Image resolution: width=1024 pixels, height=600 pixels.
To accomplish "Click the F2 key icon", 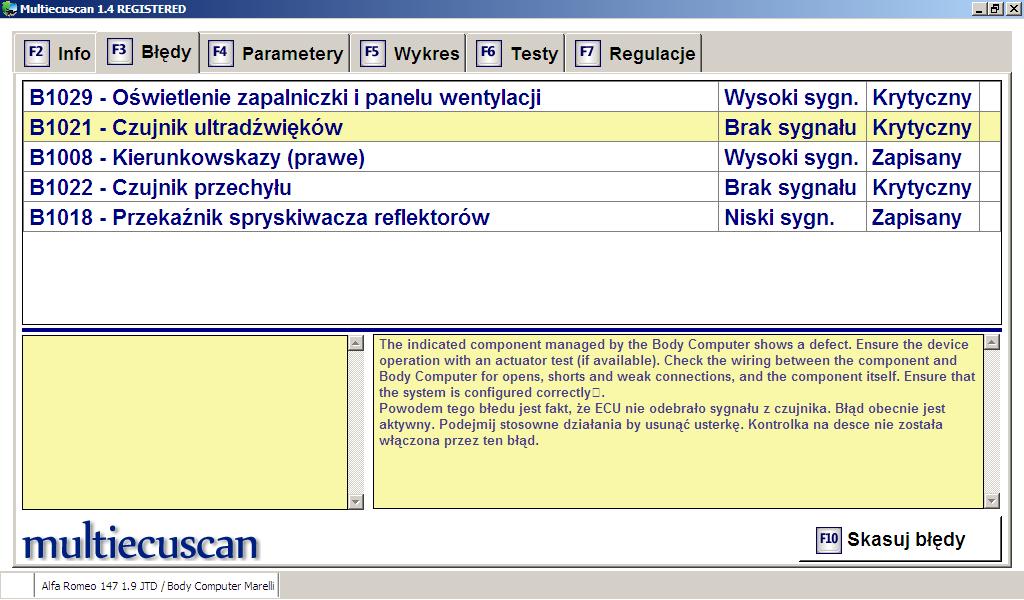I will (37, 53).
